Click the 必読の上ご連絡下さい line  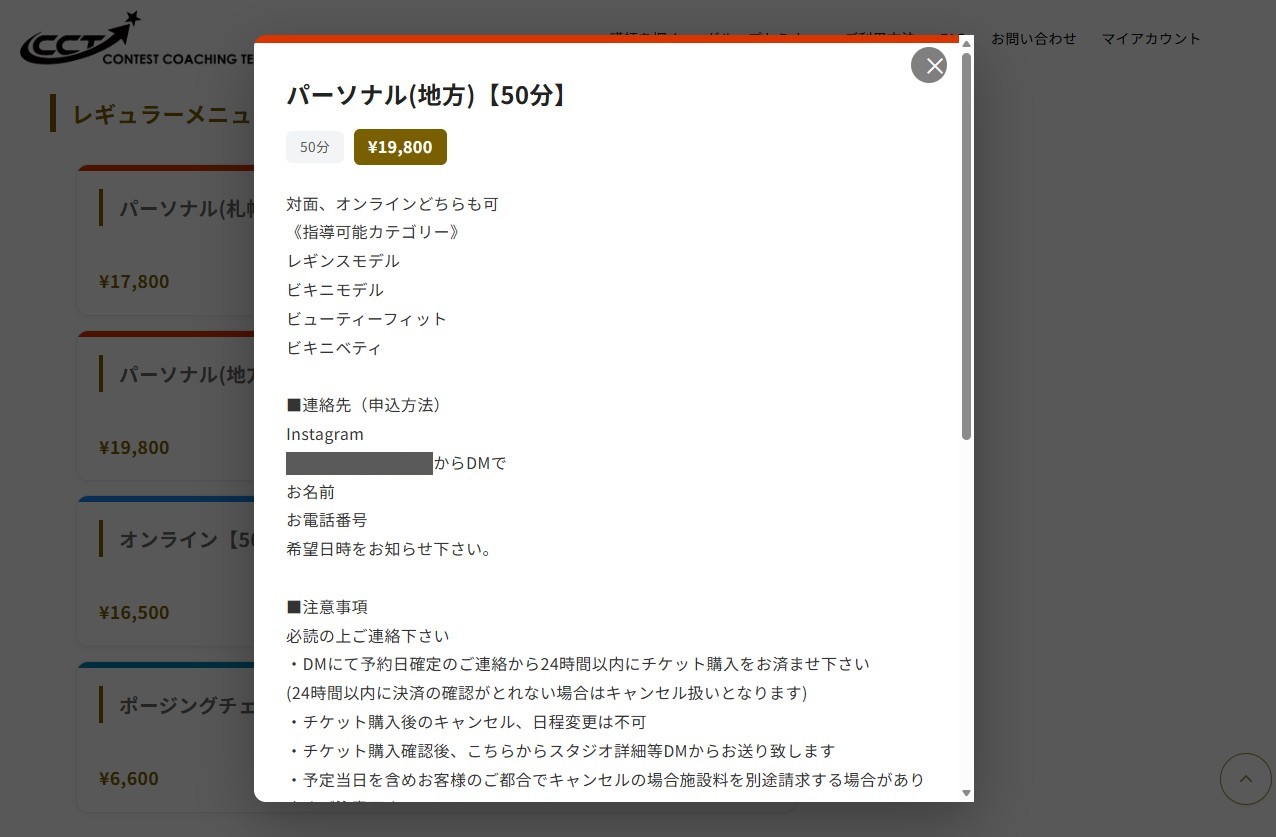click(x=368, y=636)
